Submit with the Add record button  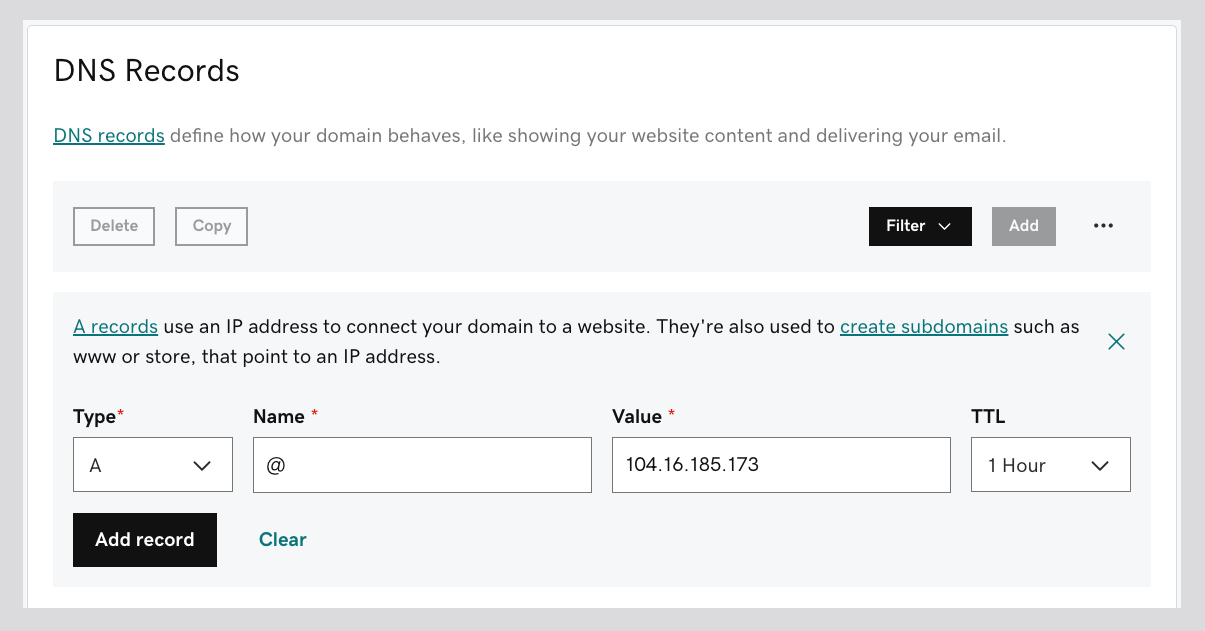tap(145, 540)
